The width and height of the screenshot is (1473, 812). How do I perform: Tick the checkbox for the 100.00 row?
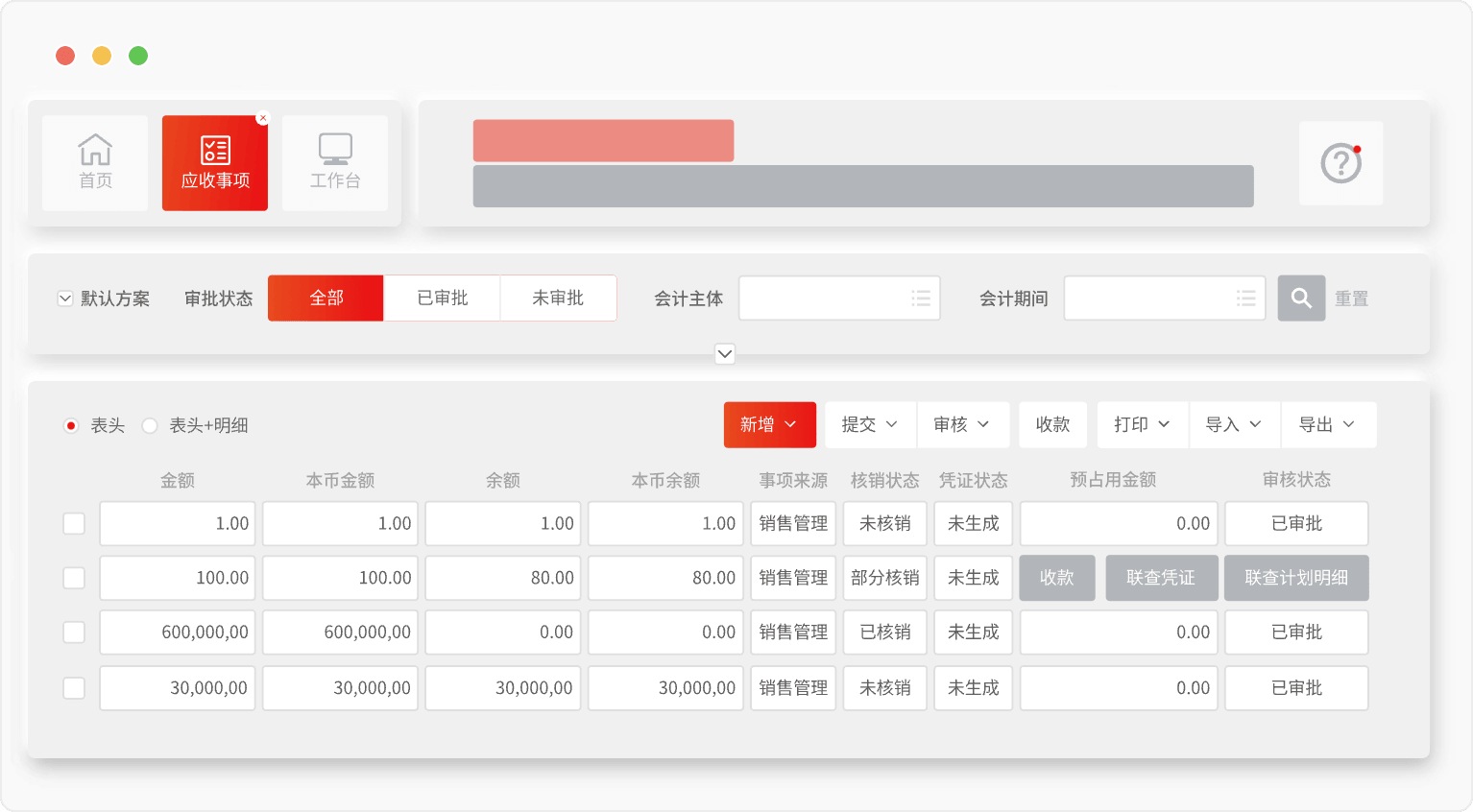[x=74, y=578]
